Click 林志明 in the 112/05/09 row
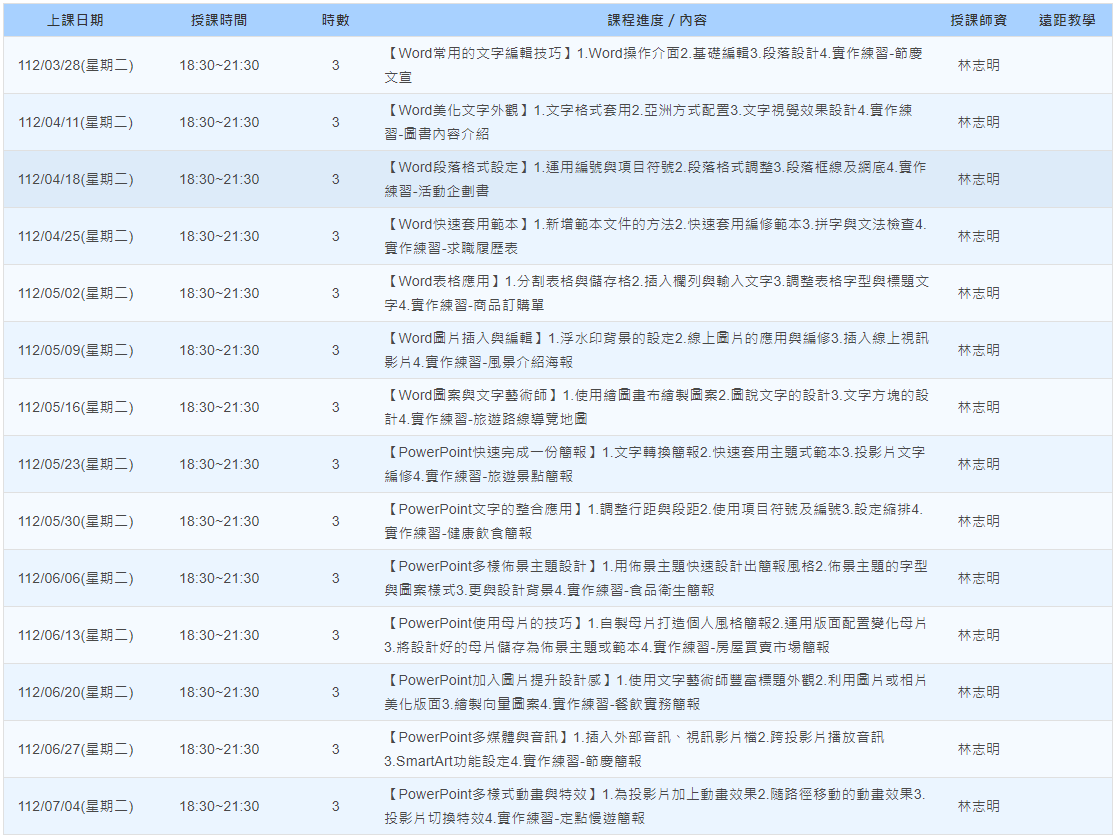The image size is (1115, 836). pos(978,350)
